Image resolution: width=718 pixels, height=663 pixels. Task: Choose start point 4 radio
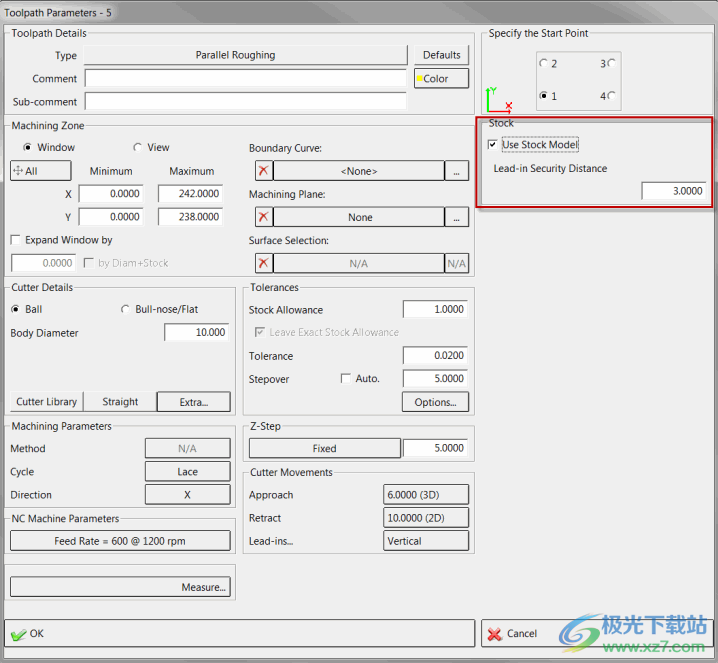pyautogui.click(x=611, y=96)
